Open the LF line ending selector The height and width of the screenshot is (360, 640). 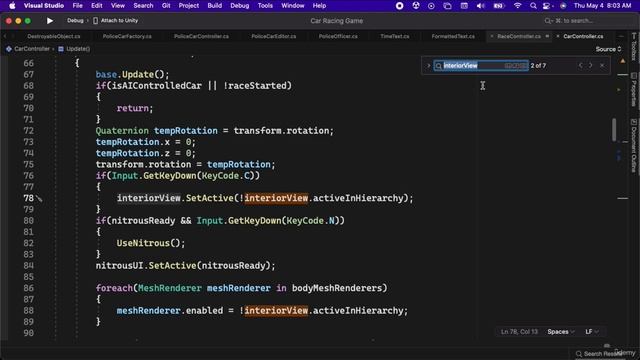pyautogui.click(x=591, y=332)
